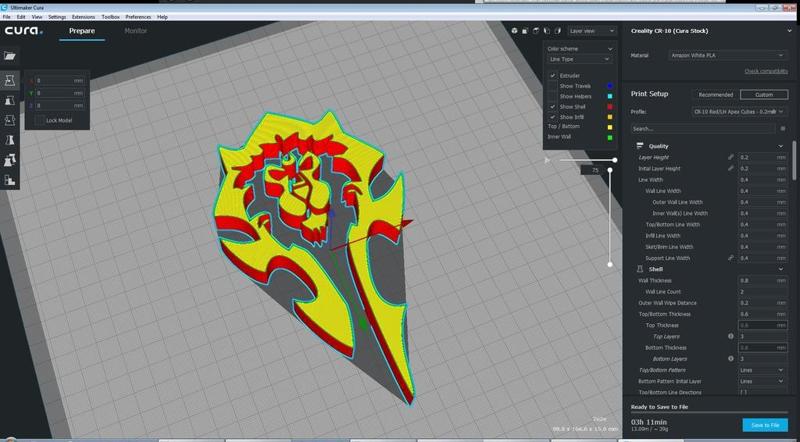Click the link icon beside Initial Layer Height
The width and height of the screenshot is (800, 442).
731,168
